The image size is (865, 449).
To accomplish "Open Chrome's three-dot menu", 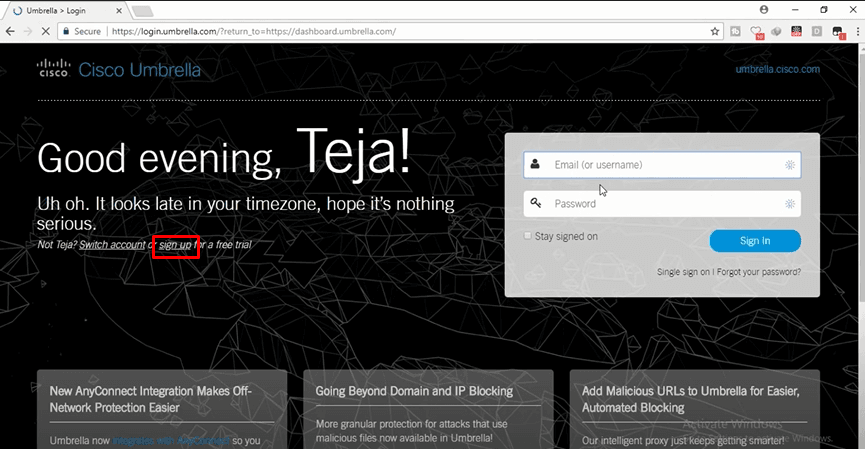I will point(857,31).
